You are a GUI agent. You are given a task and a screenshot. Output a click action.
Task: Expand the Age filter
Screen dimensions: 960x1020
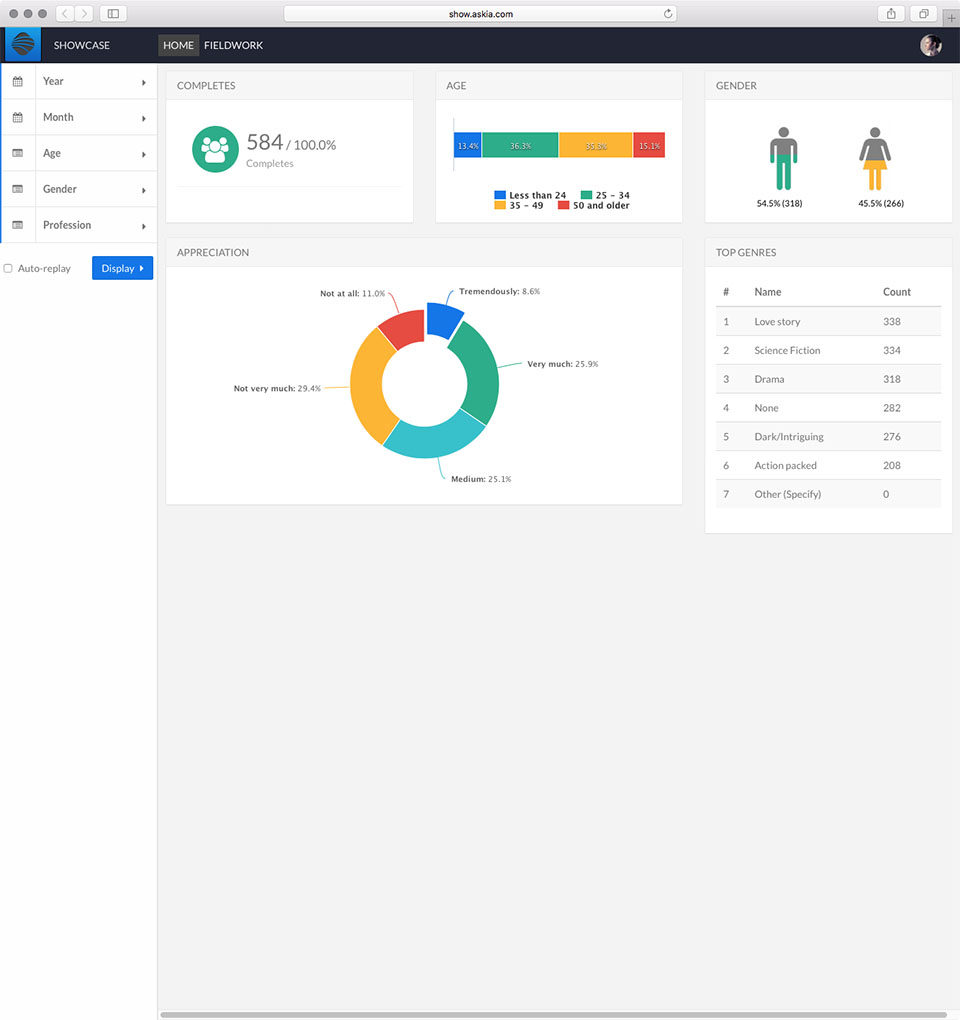[x=79, y=153]
